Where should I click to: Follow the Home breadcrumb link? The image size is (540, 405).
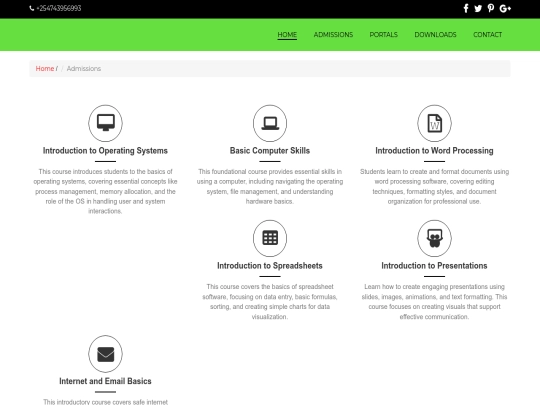tap(45, 69)
